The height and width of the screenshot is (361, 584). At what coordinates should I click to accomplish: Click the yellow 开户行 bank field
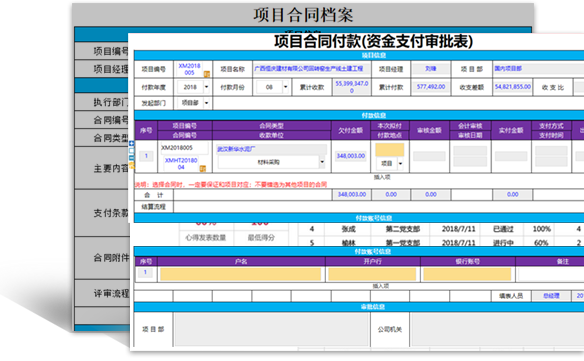click(x=372, y=274)
